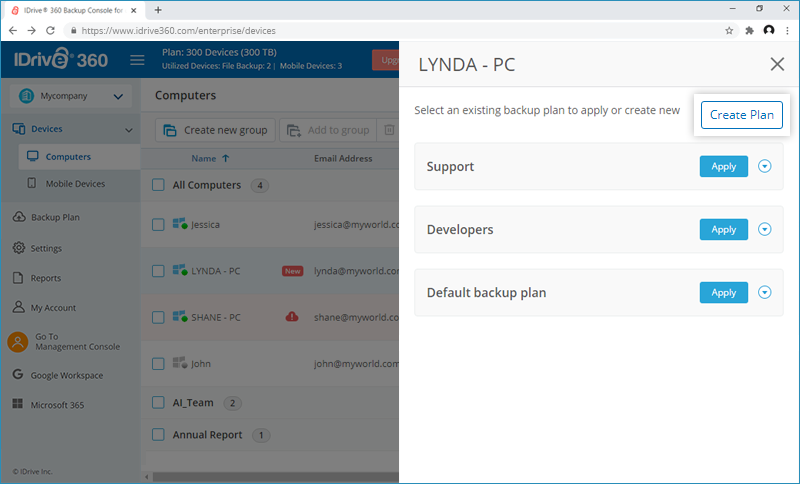The image size is (800, 484).
Task: Select Mobile Devices in the sidebar
Action: tap(75, 184)
